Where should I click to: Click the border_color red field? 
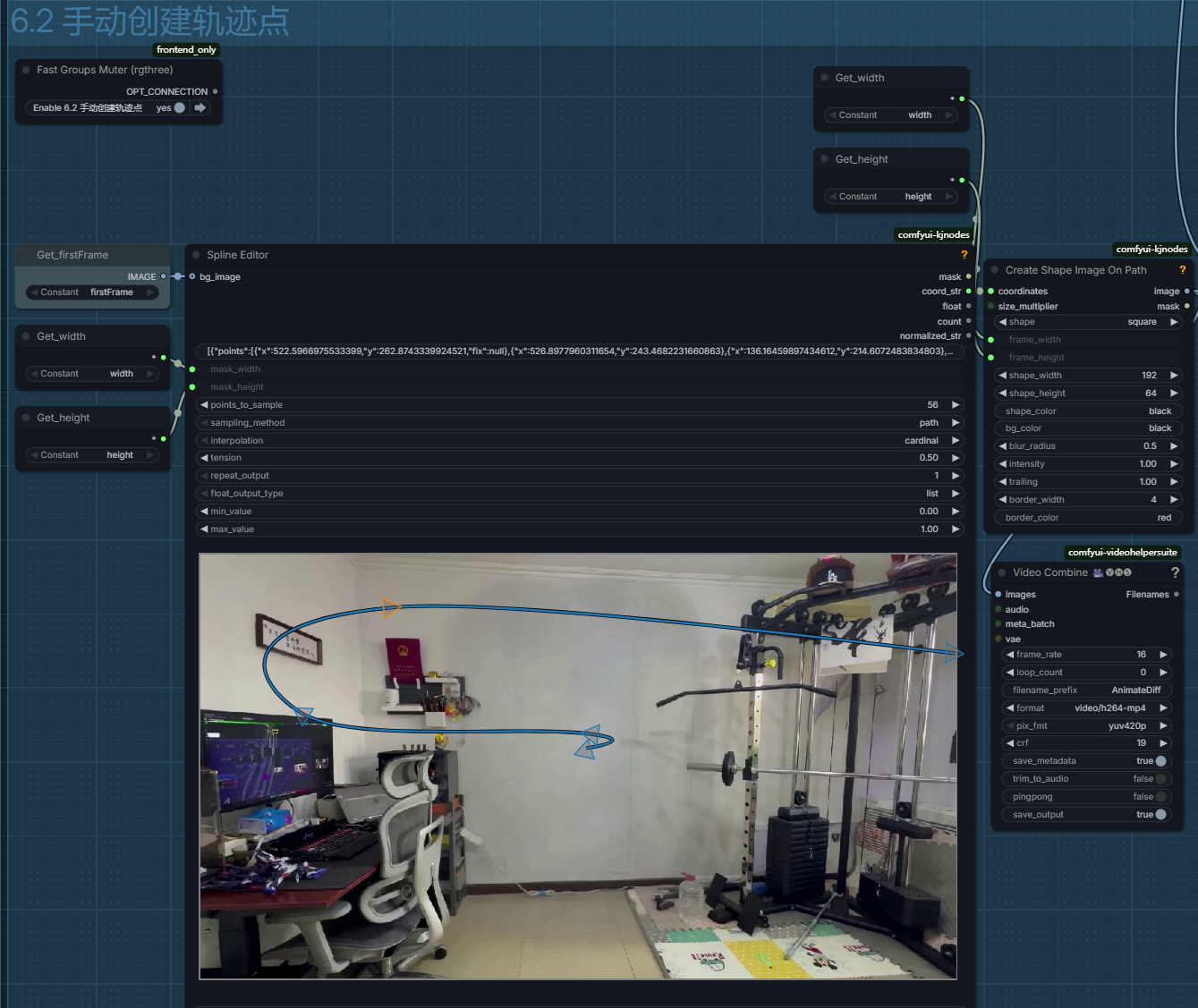click(1086, 518)
